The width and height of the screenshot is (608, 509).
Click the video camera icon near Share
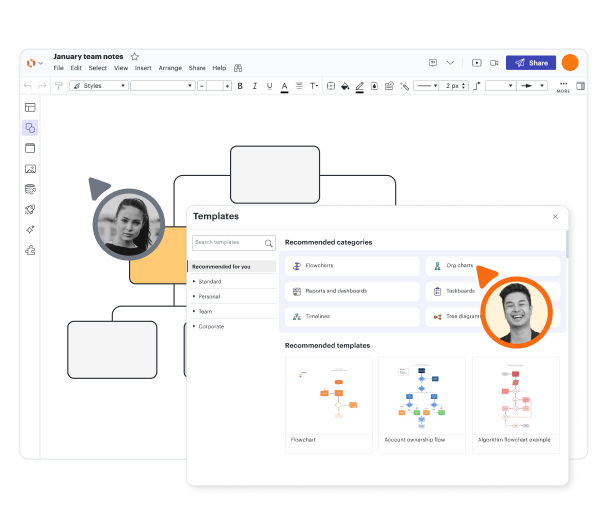tap(494, 63)
